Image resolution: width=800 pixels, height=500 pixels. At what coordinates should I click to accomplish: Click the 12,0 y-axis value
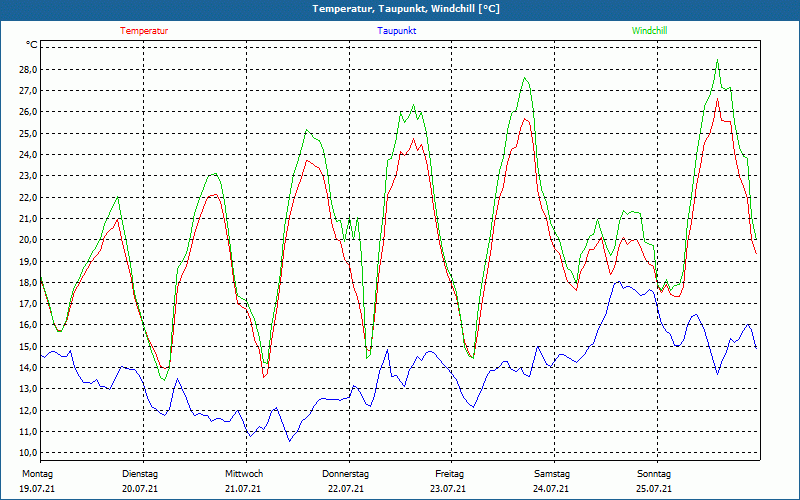click(x=28, y=410)
